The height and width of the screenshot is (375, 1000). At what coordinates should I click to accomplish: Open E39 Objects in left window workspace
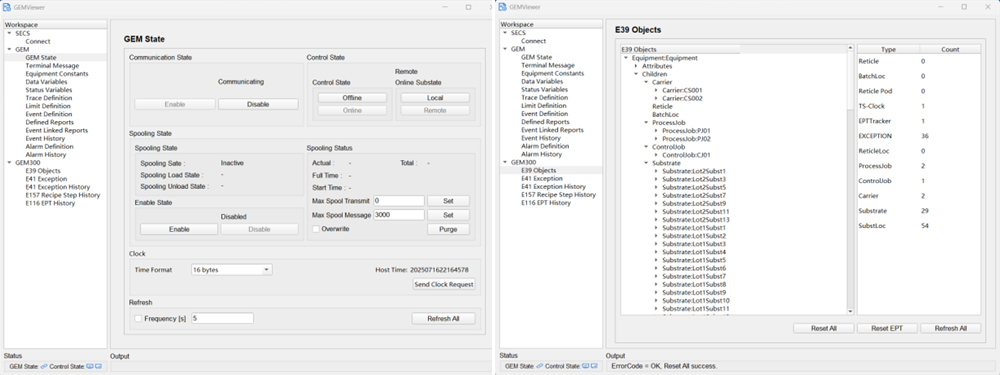pos(43,171)
